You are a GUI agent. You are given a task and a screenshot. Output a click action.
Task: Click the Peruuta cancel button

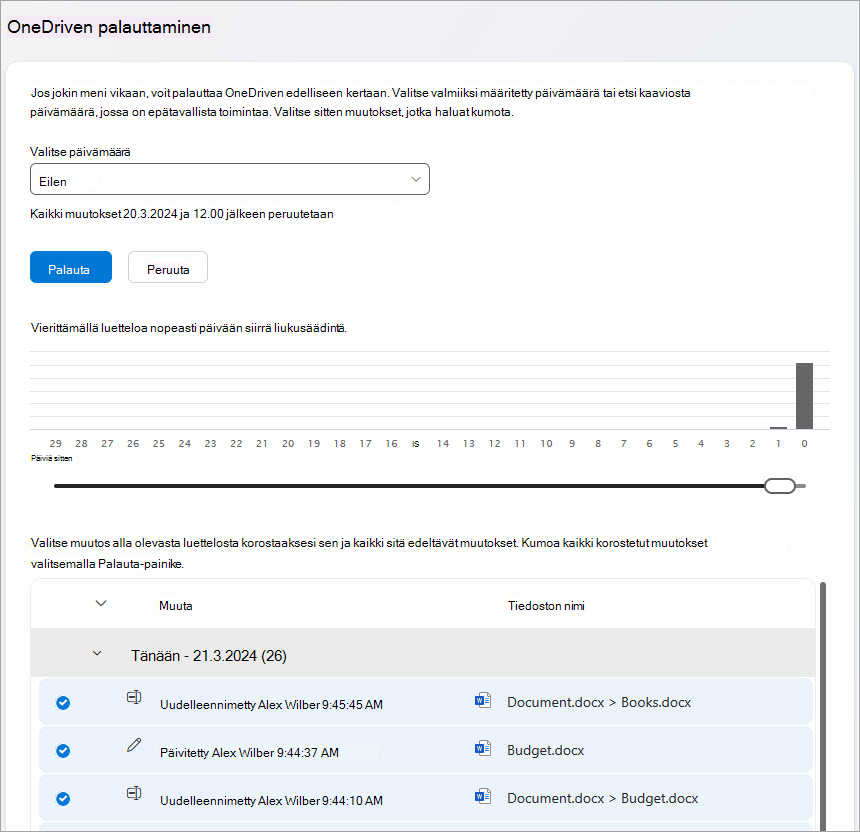[x=168, y=267]
